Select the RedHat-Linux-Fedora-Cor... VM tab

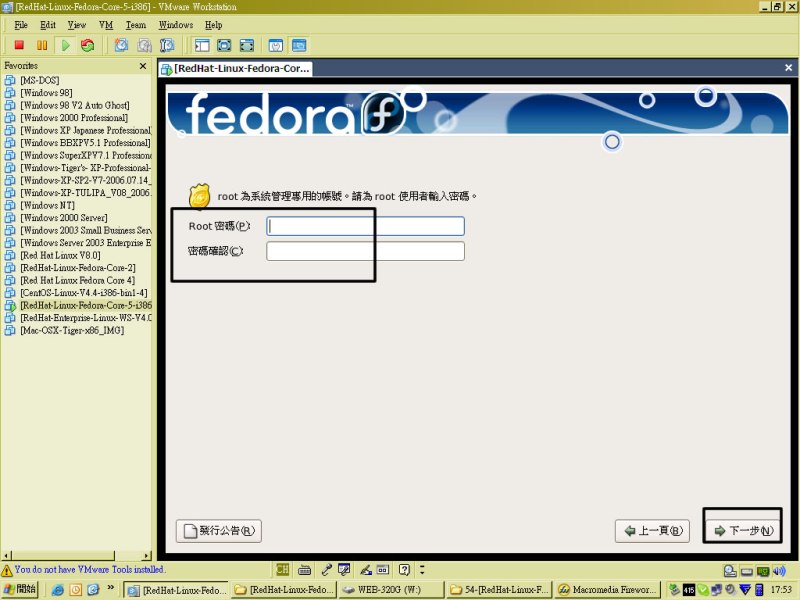click(235, 69)
